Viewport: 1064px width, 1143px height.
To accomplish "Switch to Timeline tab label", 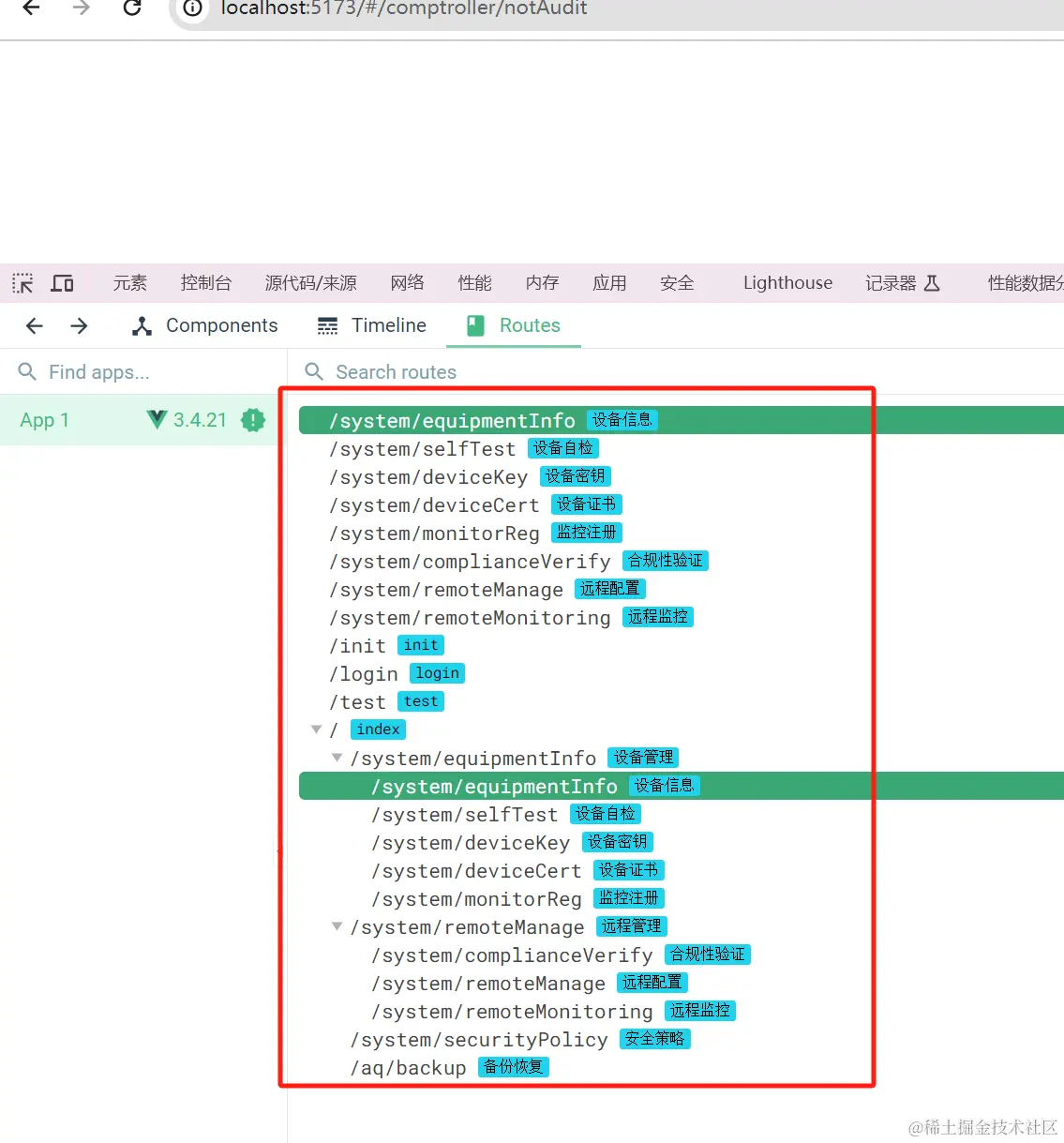I will click(389, 325).
